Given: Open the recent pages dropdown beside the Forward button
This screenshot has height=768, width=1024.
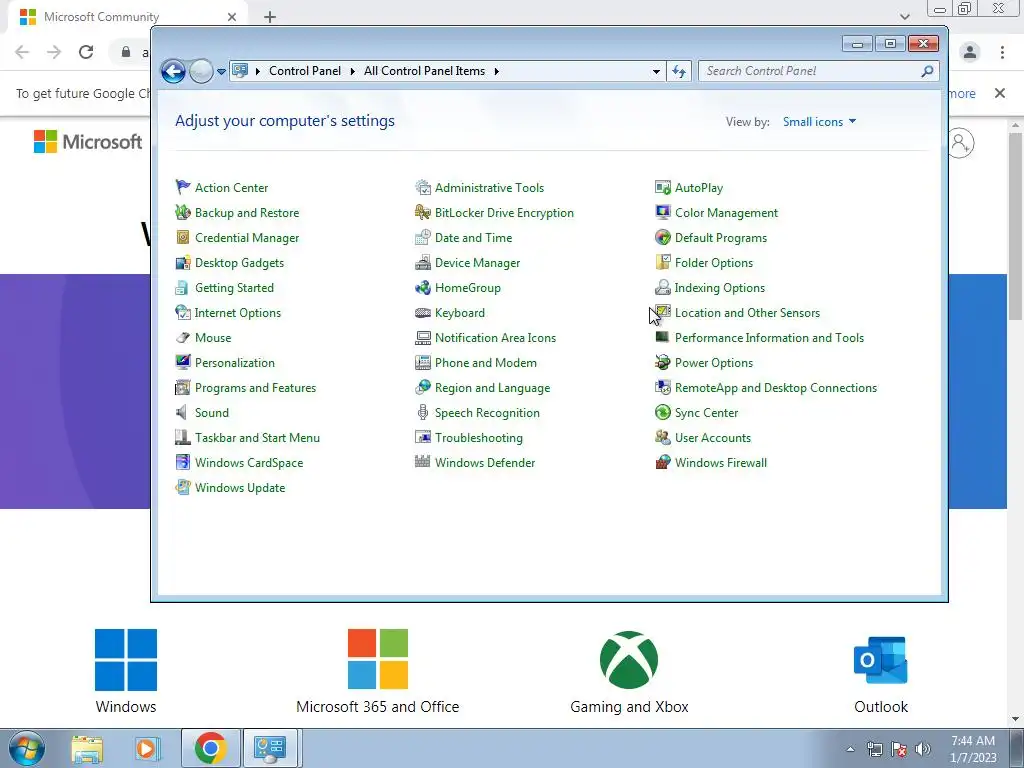Looking at the screenshot, I should tap(221, 71).
